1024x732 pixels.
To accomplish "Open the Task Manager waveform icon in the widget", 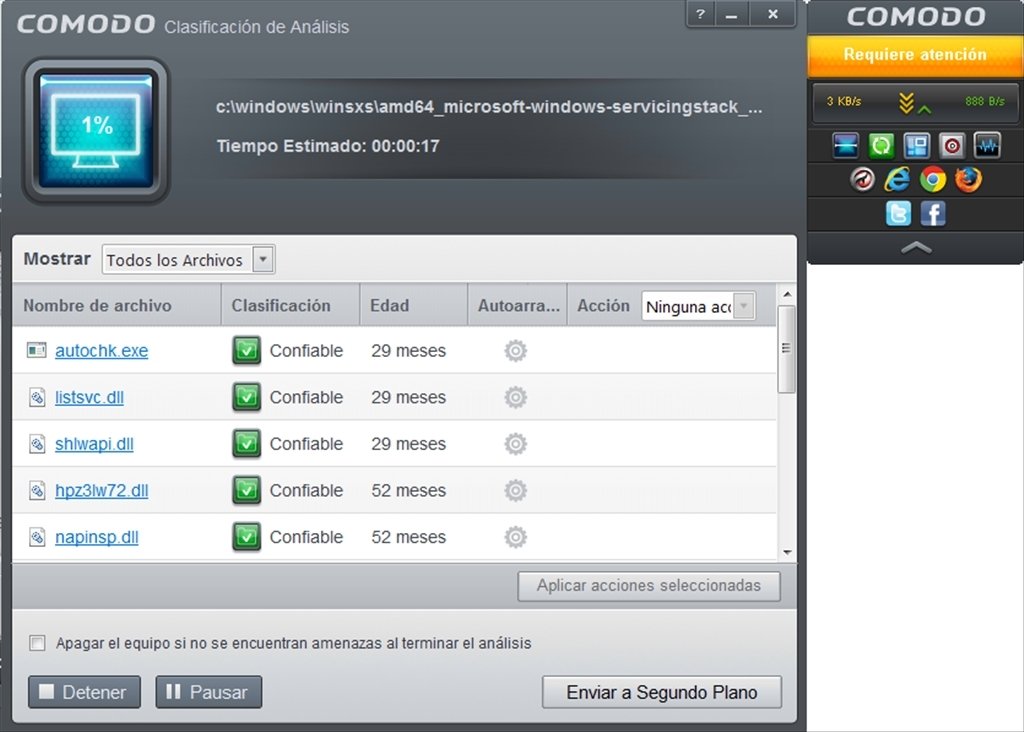I will [x=987, y=145].
